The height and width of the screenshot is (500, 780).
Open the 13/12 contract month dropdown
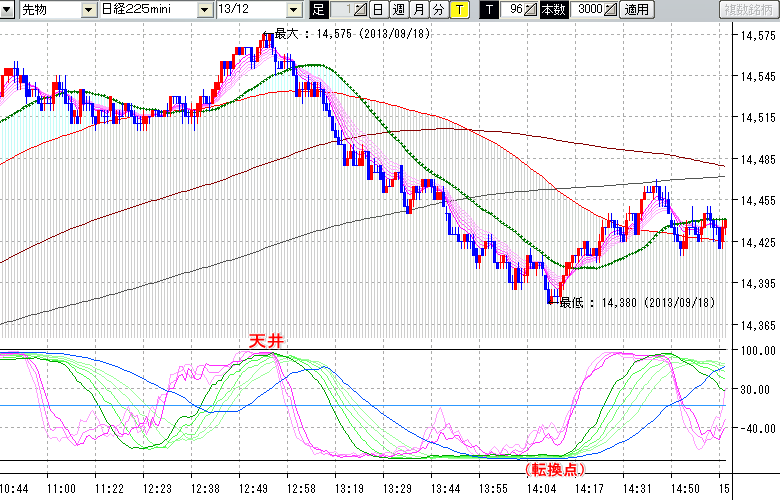(294, 10)
